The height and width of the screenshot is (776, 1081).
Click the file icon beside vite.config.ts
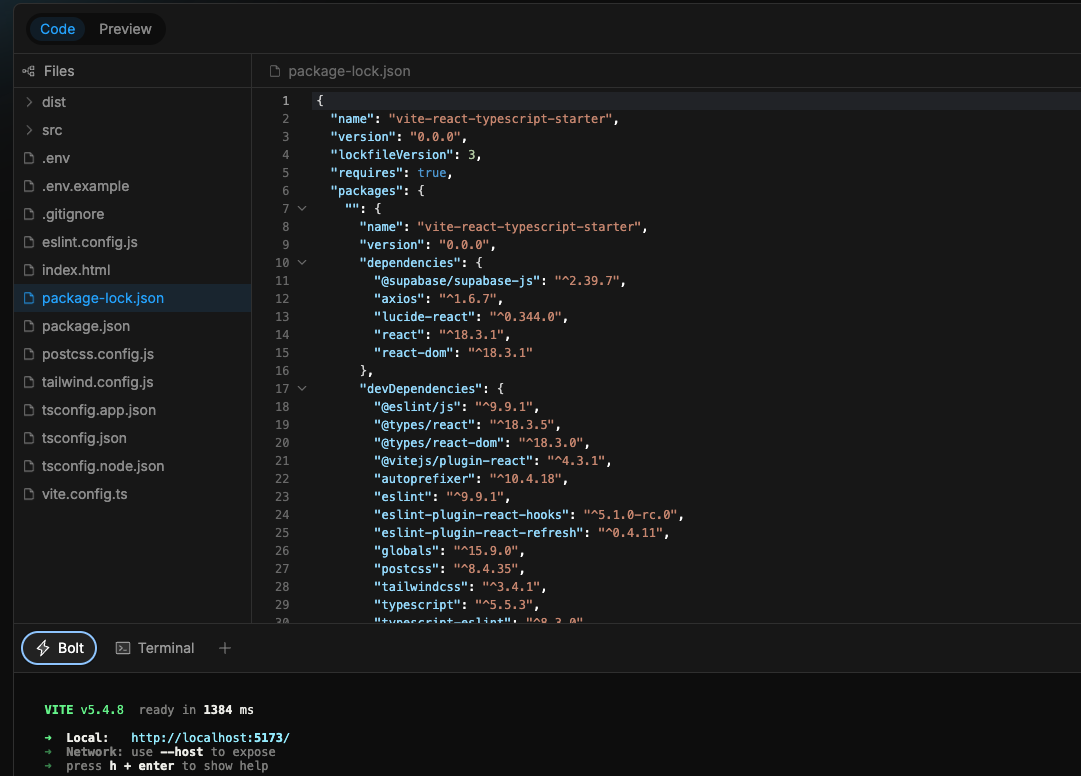point(29,494)
